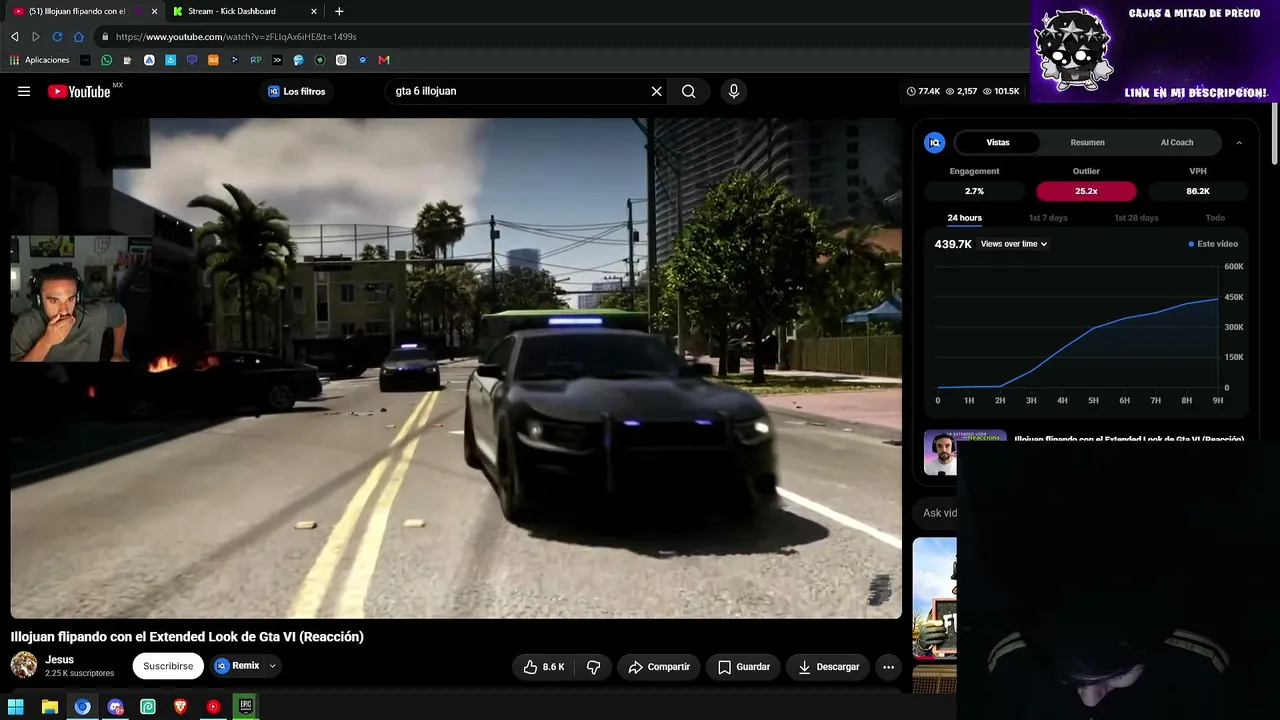Image resolution: width=1280 pixels, height=720 pixels.
Task: Like the video with 8.6 K
Action: [543, 667]
